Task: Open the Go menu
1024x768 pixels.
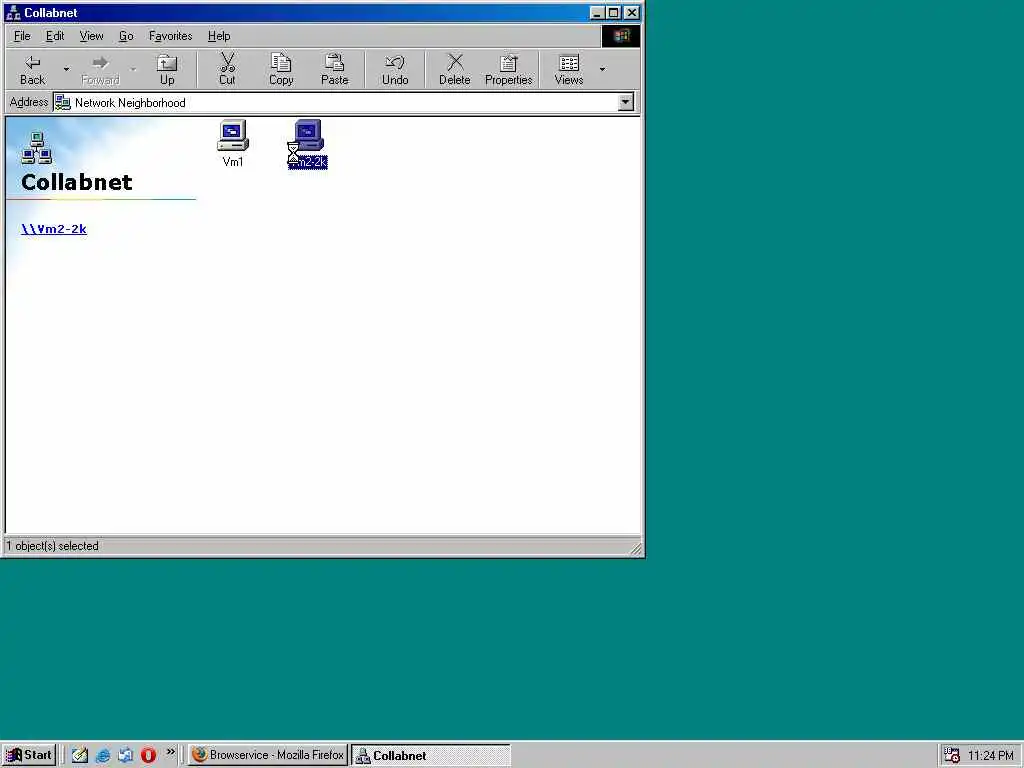Action: (x=126, y=36)
